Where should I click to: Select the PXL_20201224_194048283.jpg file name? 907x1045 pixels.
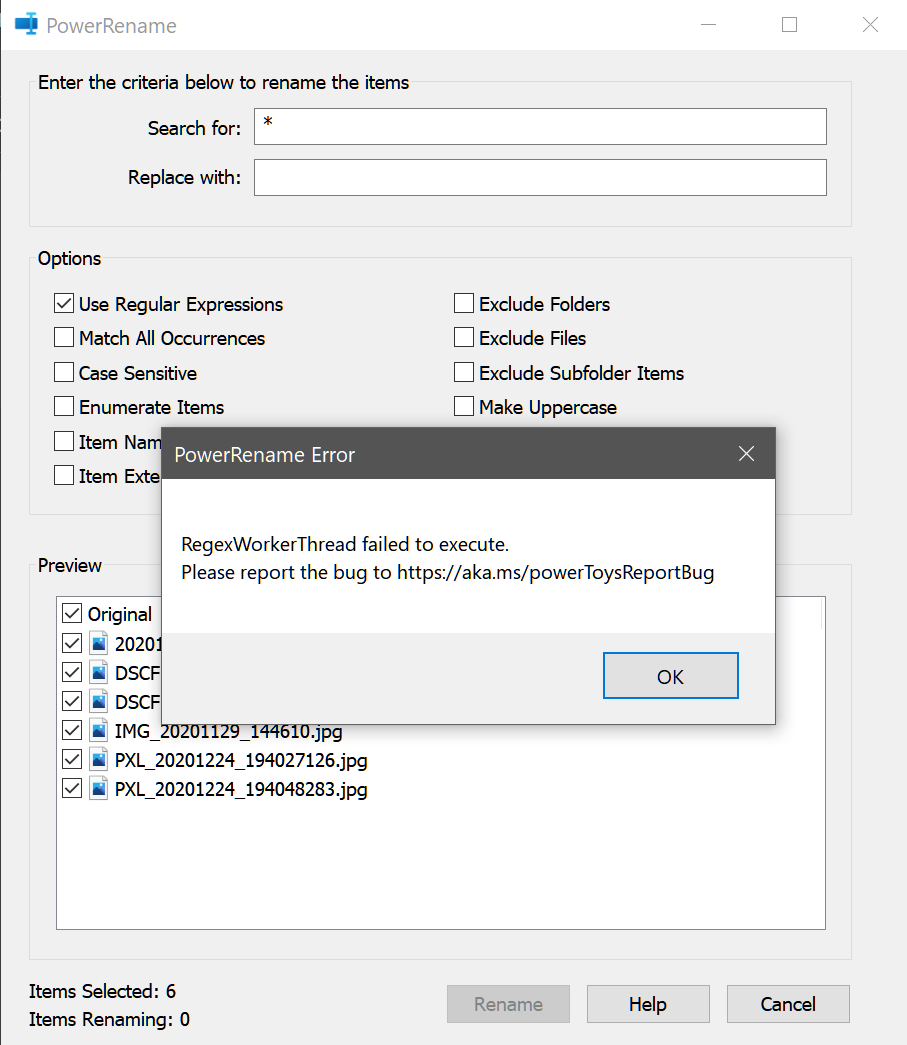click(241, 790)
